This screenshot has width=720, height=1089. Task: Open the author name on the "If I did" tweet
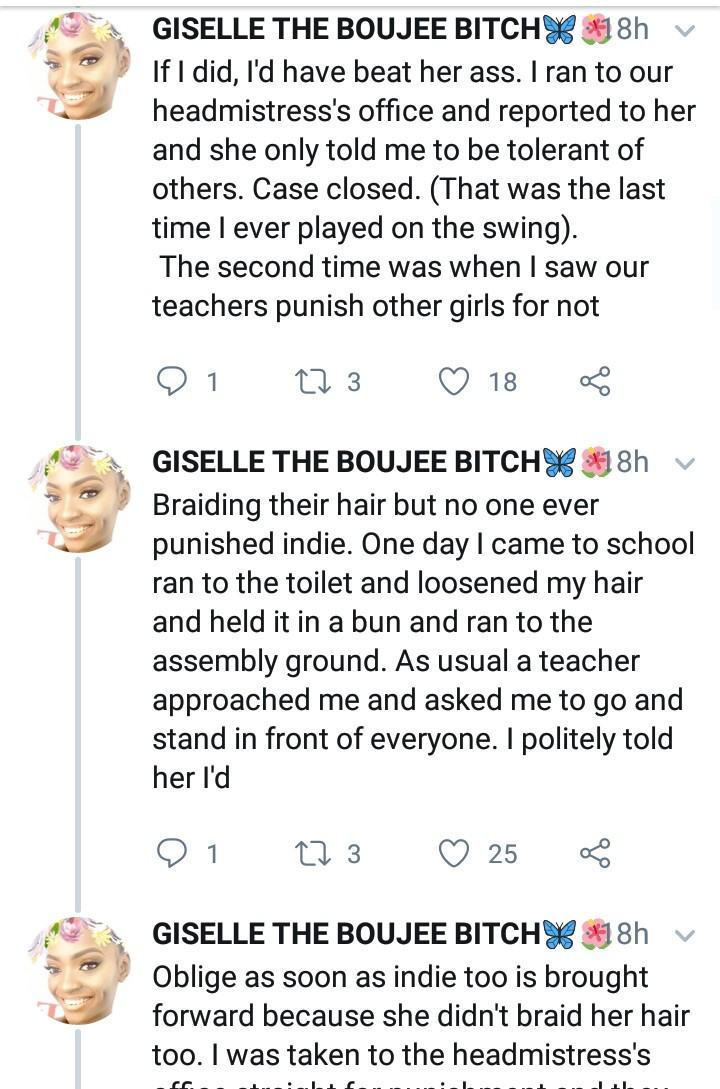(346, 30)
